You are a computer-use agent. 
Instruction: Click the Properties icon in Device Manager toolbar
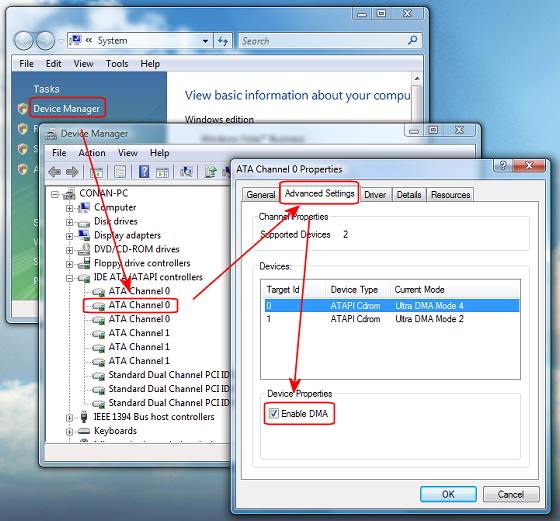pyautogui.click(x=120, y=172)
